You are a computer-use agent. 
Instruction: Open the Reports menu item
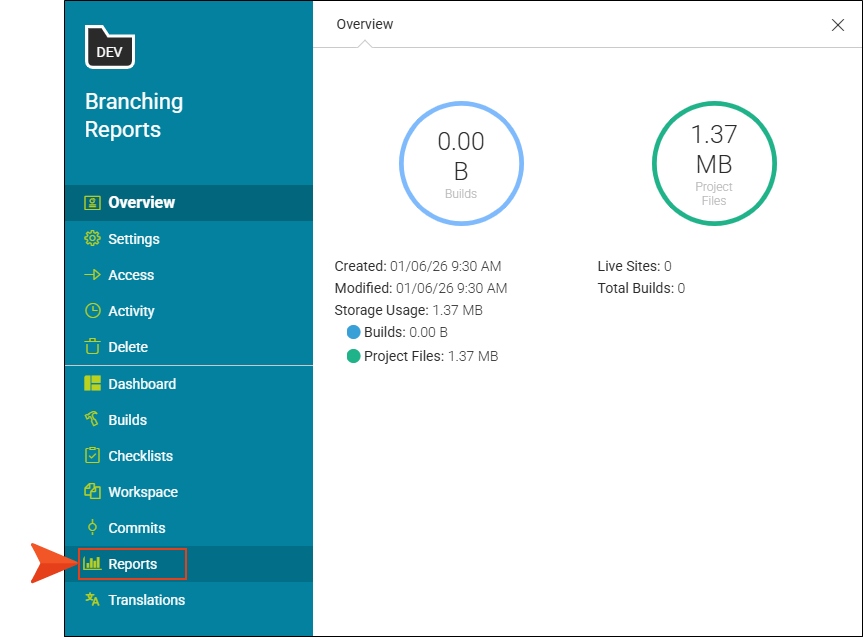point(133,564)
